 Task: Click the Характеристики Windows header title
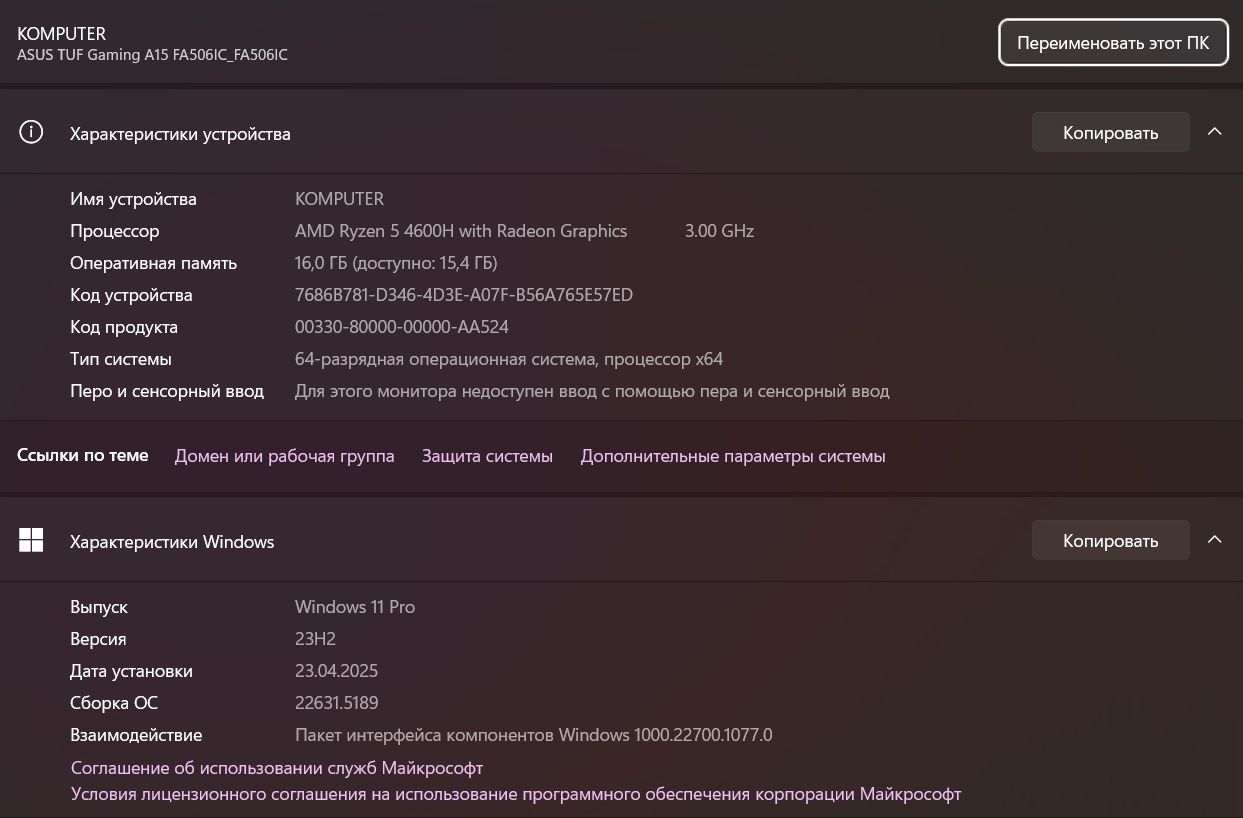coord(172,542)
